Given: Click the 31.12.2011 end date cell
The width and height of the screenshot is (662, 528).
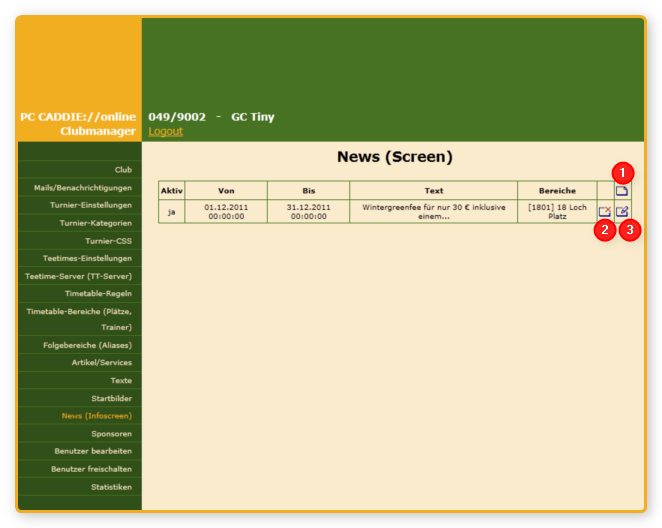Looking at the screenshot, I should point(309,211).
